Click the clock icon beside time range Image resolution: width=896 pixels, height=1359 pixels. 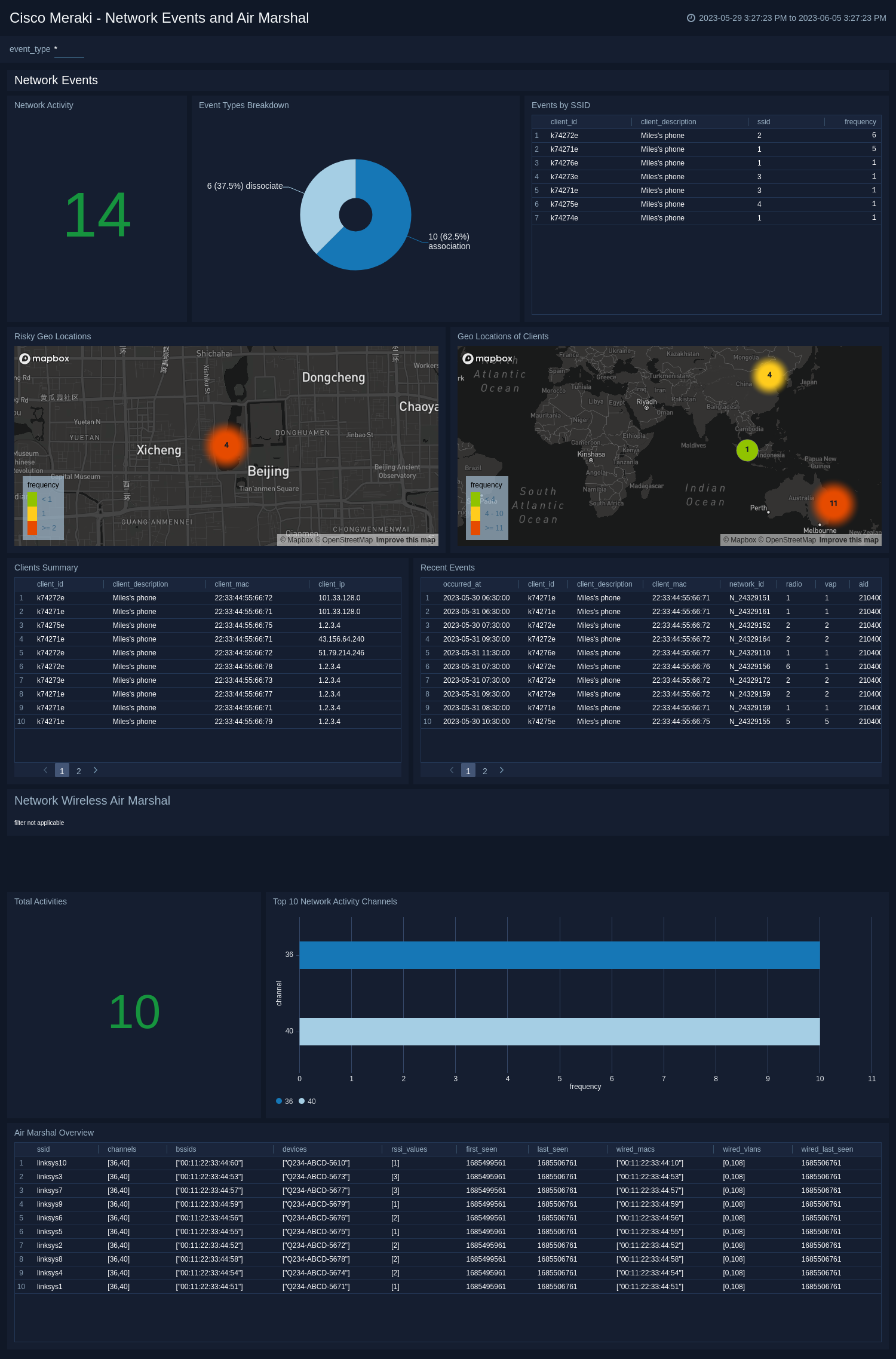(x=691, y=18)
